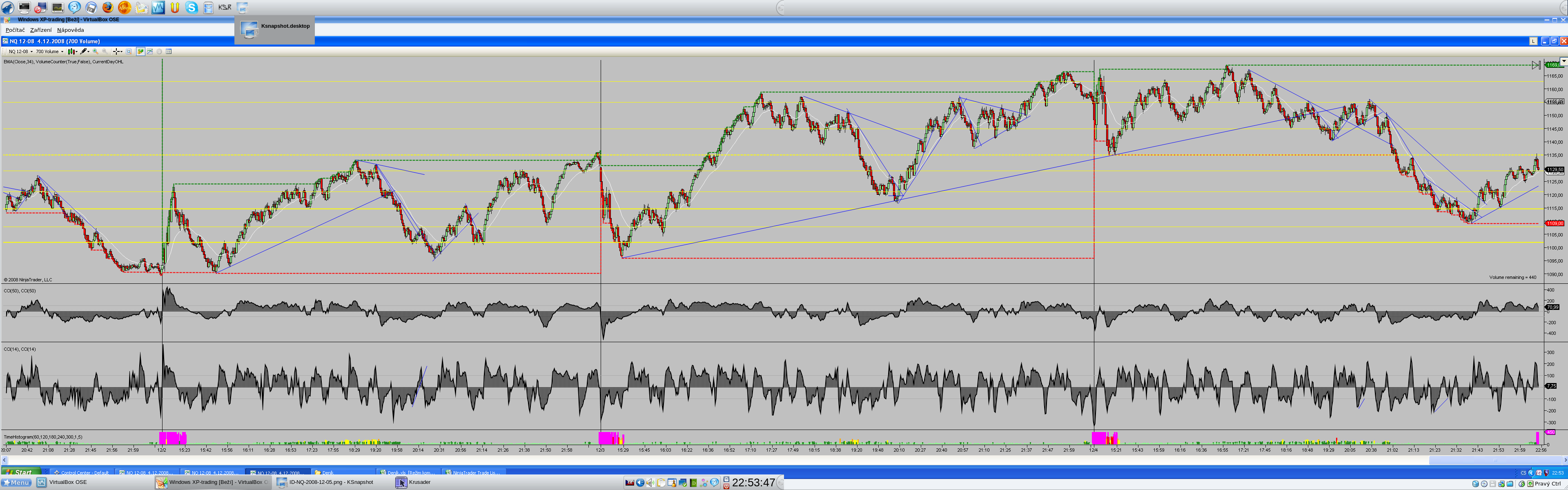This screenshot has width=1568, height=490.
Task: Open the Počítač menu
Action: [x=15, y=30]
